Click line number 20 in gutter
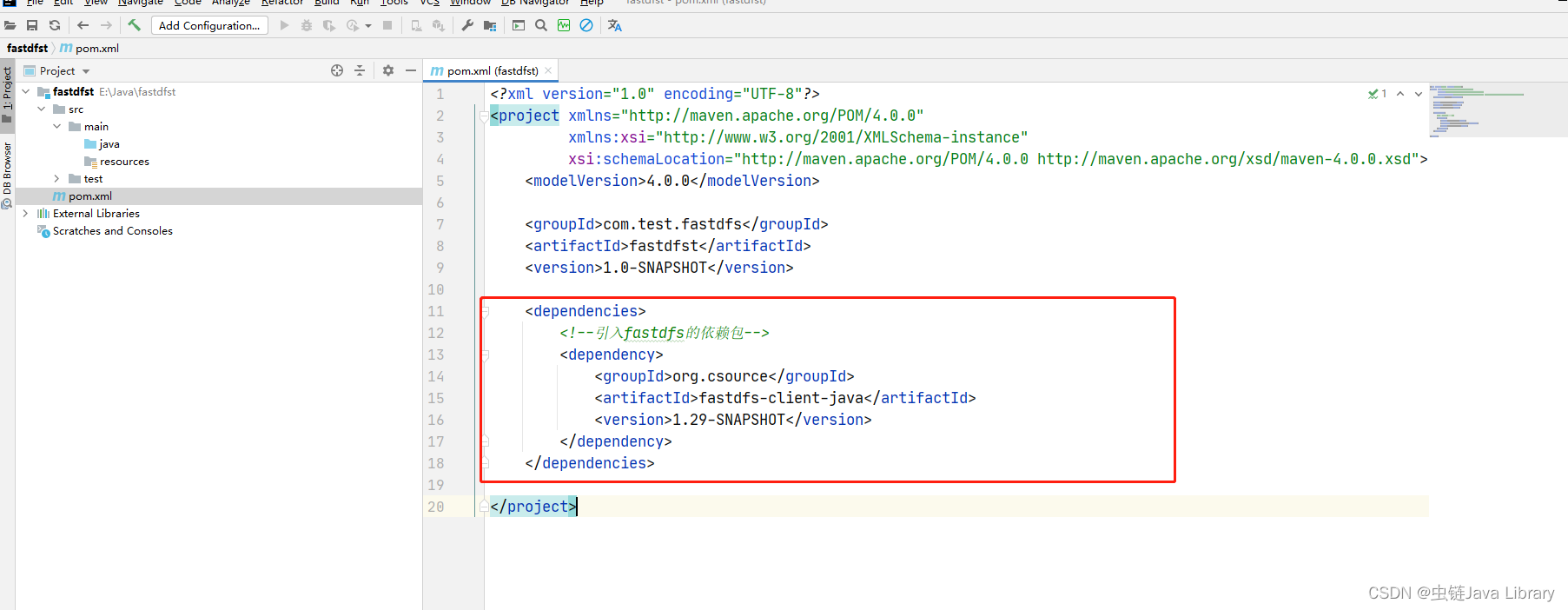1568x610 pixels. point(435,507)
